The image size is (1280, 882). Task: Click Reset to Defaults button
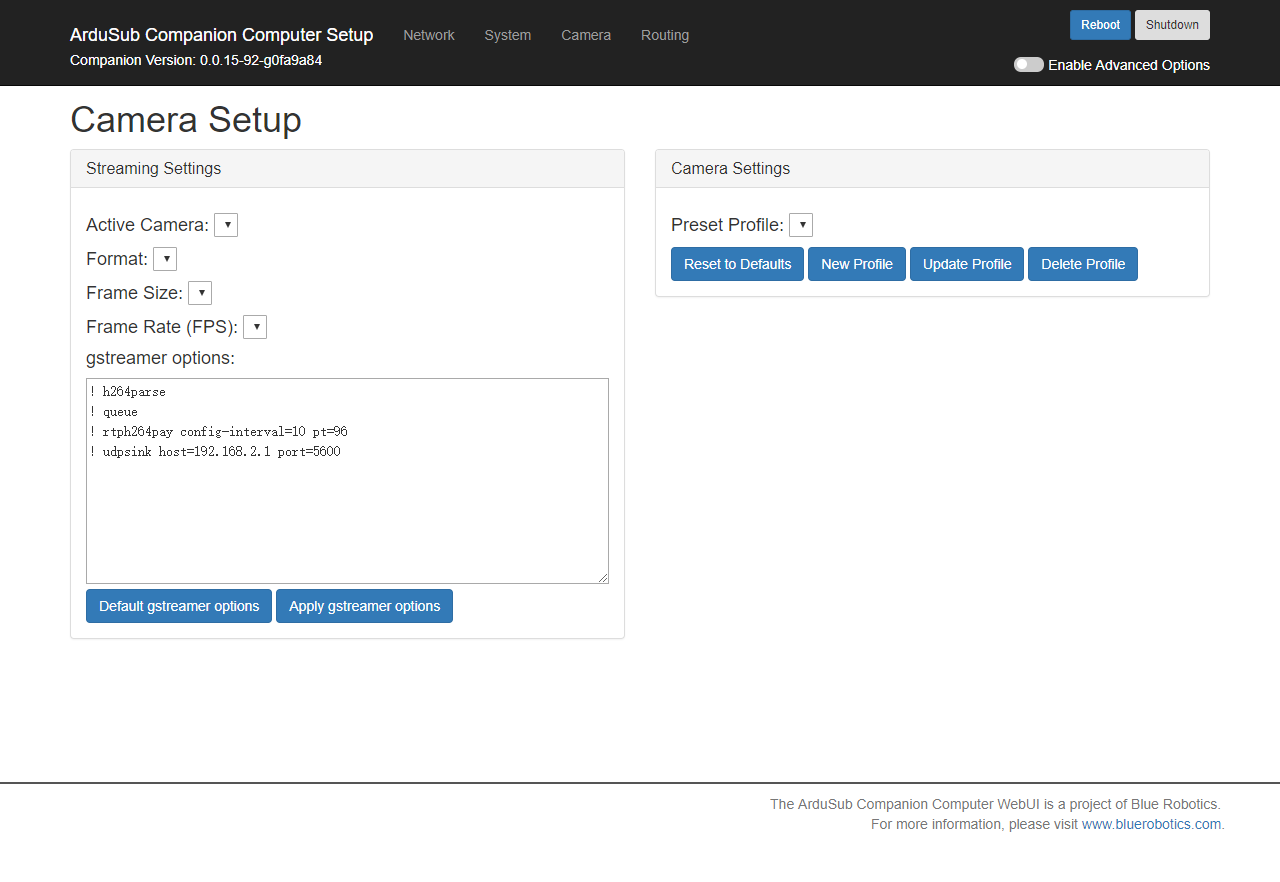(737, 264)
